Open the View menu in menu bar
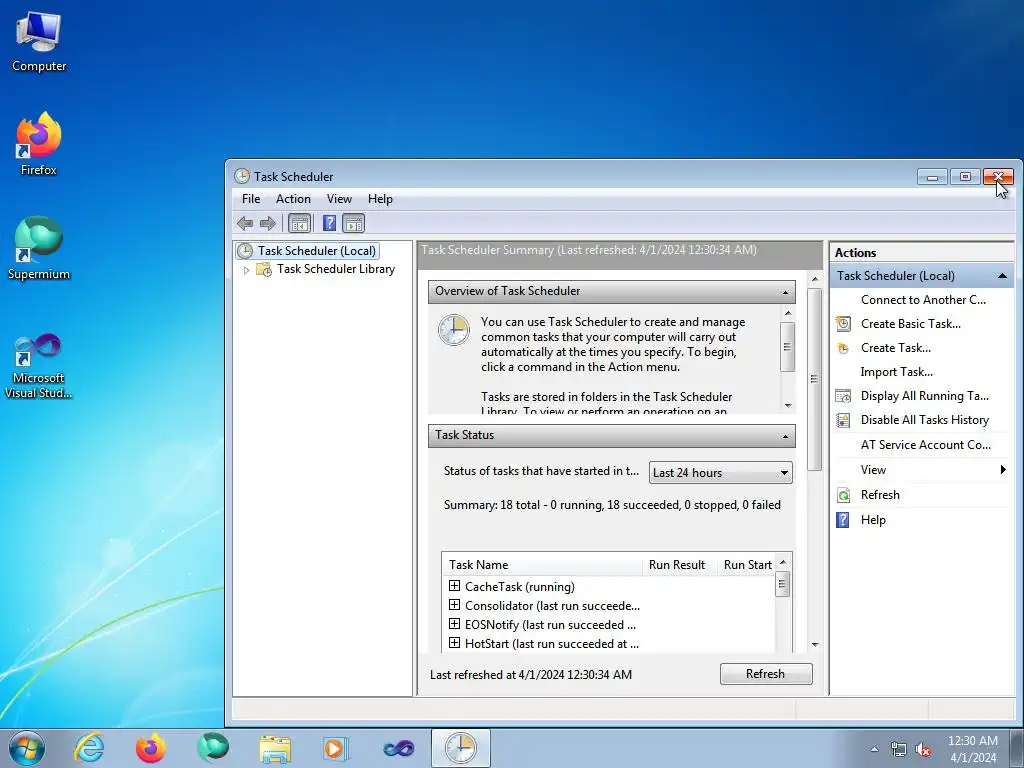The width and height of the screenshot is (1024, 768). (x=340, y=199)
